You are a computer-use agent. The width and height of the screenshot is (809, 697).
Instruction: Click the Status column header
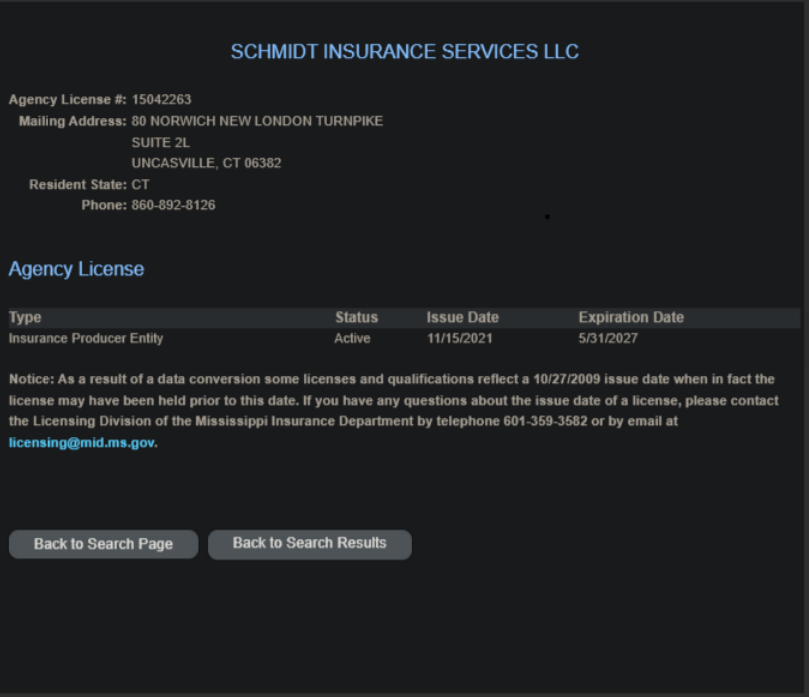(356, 317)
